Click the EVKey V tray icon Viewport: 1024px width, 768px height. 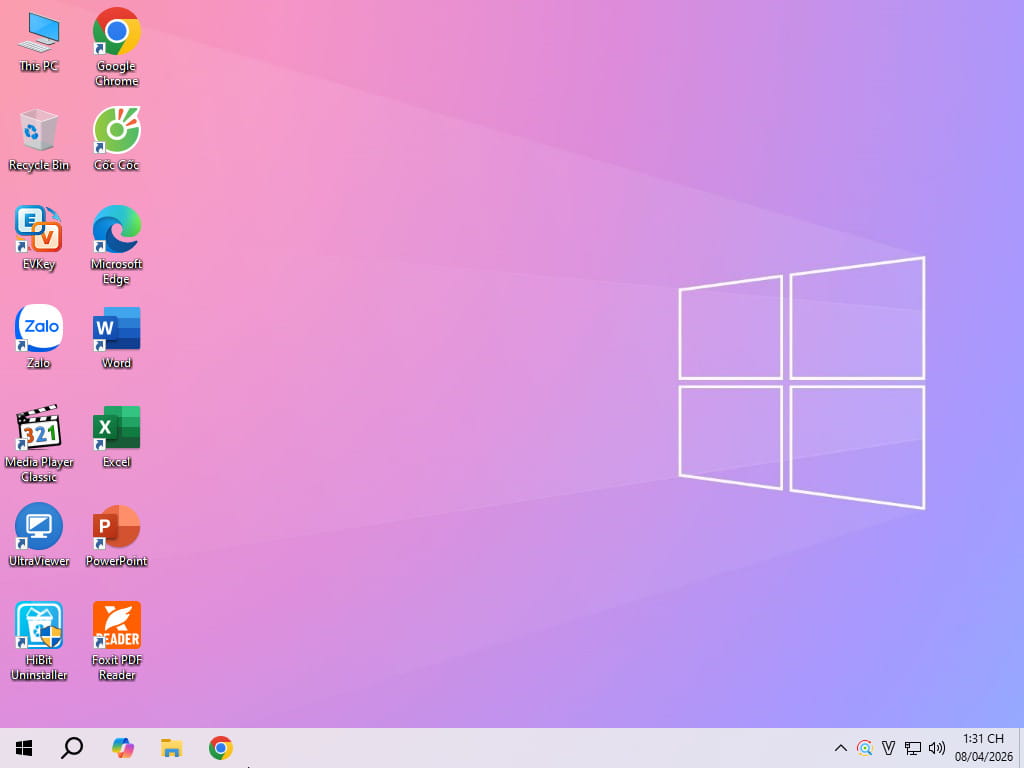tap(888, 748)
